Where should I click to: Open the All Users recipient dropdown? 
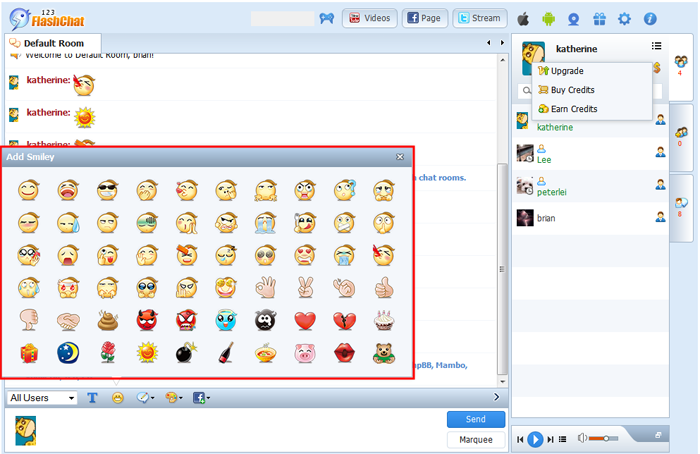click(42, 398)
